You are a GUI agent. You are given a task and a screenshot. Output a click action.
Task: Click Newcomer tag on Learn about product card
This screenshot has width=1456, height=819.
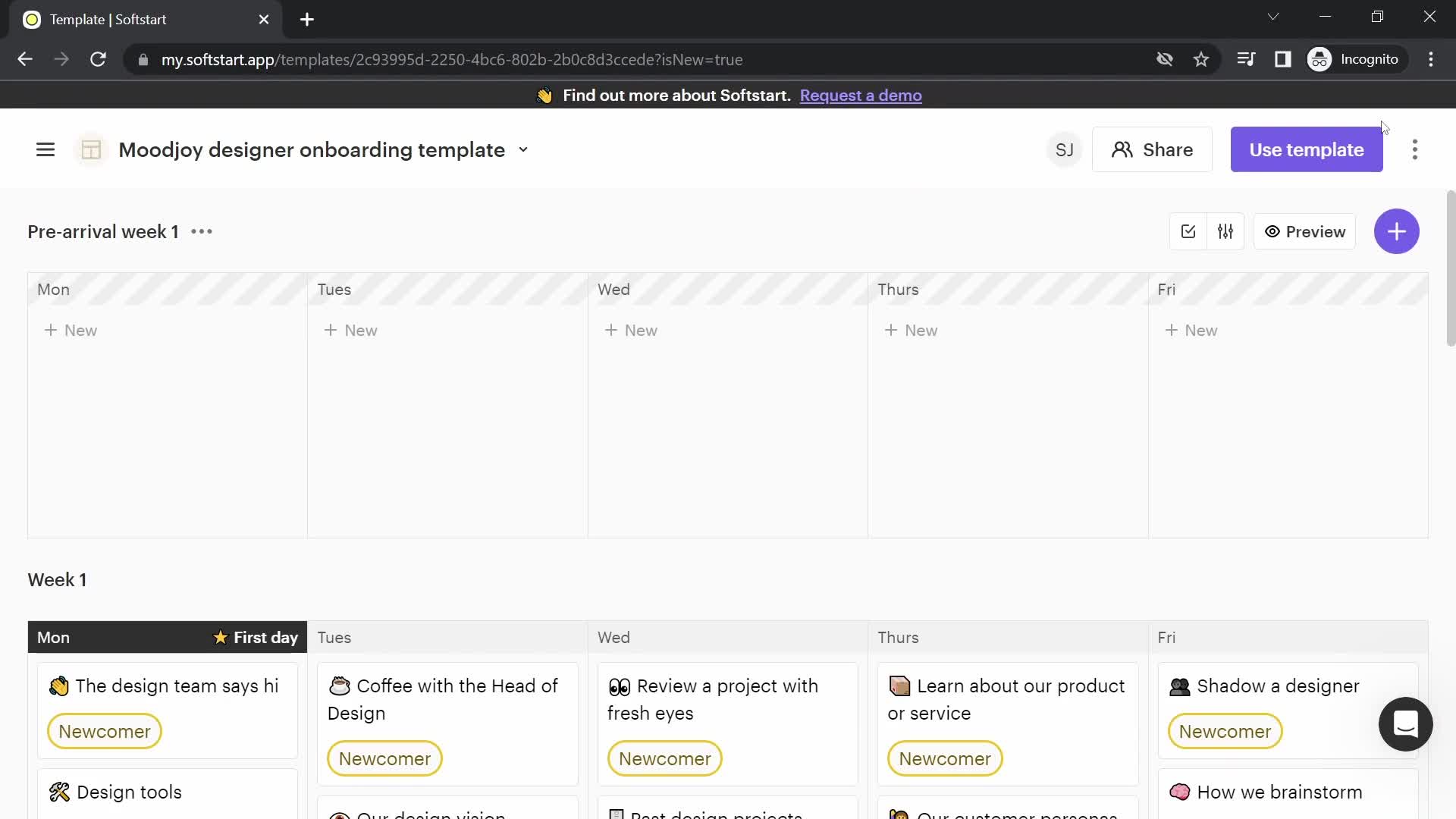tap(945, 759)
